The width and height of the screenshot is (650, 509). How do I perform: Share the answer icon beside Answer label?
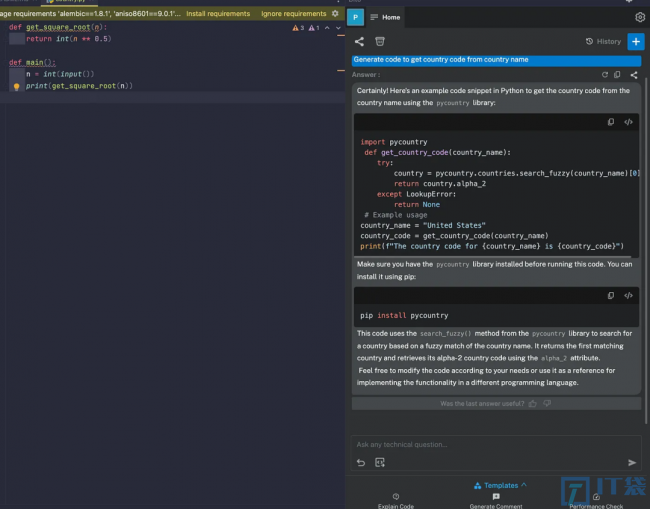(x=634, y=75)
